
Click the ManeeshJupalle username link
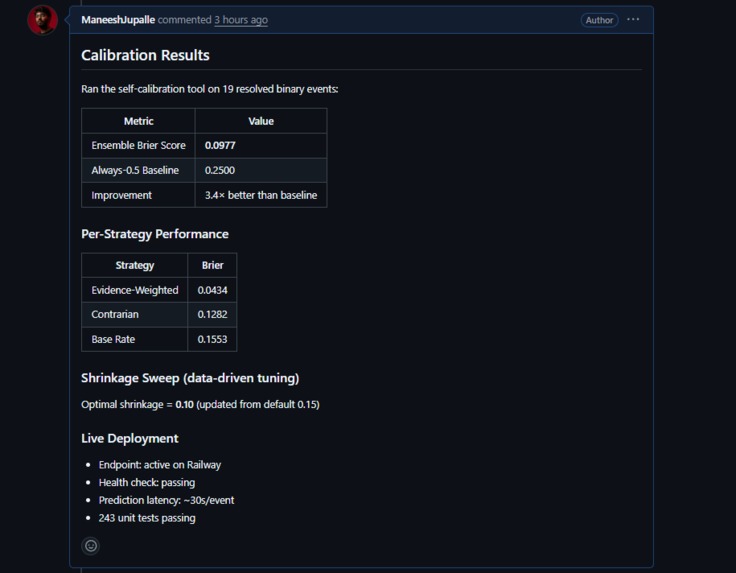point(118,20)
